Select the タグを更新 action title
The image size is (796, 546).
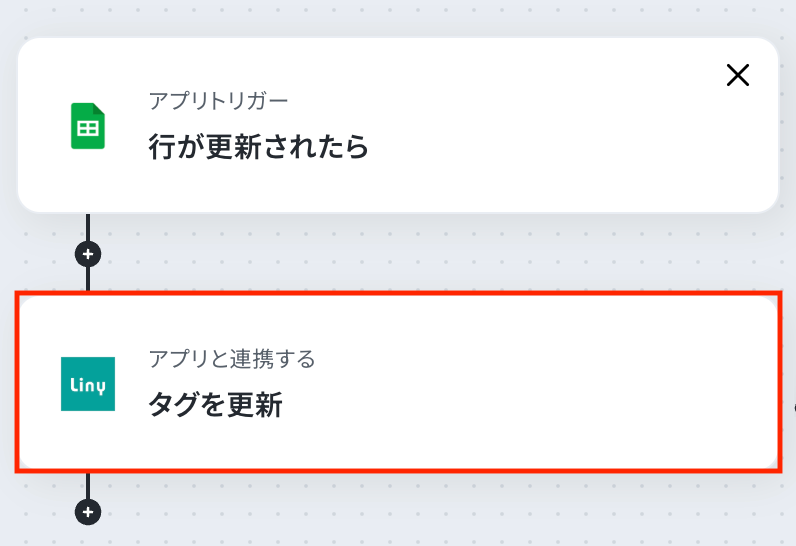[215, 405]
